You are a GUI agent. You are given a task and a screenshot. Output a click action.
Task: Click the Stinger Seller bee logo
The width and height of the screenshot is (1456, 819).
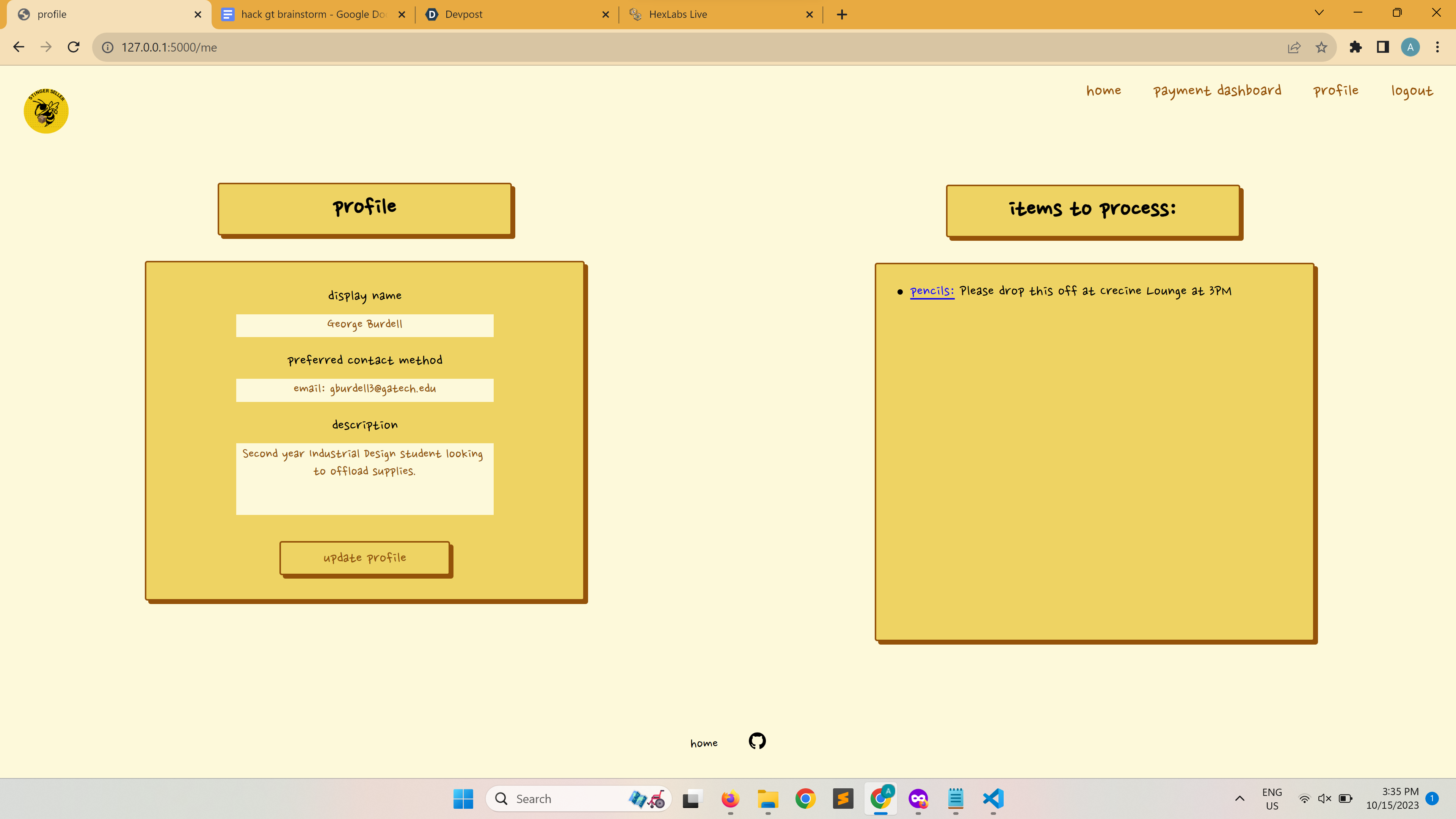click(x=46, y=110)
